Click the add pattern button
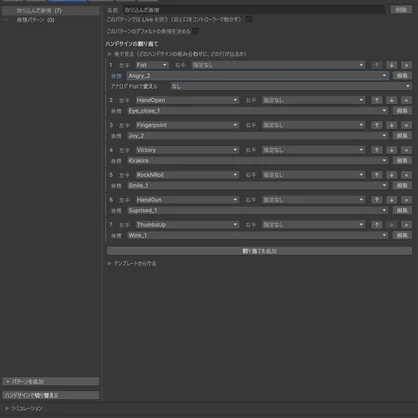 coord(51,381)
